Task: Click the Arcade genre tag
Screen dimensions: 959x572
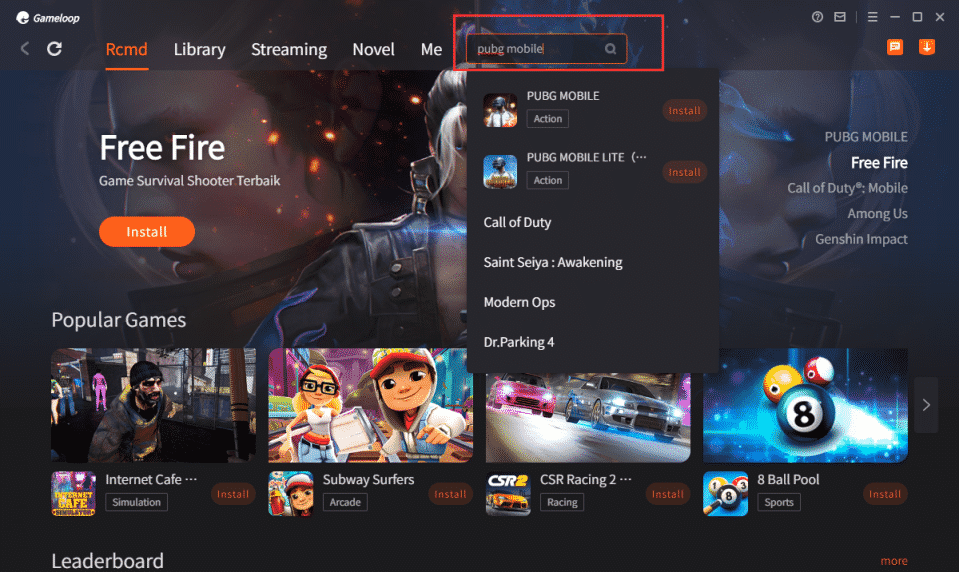Action: (x=345, y=502)
